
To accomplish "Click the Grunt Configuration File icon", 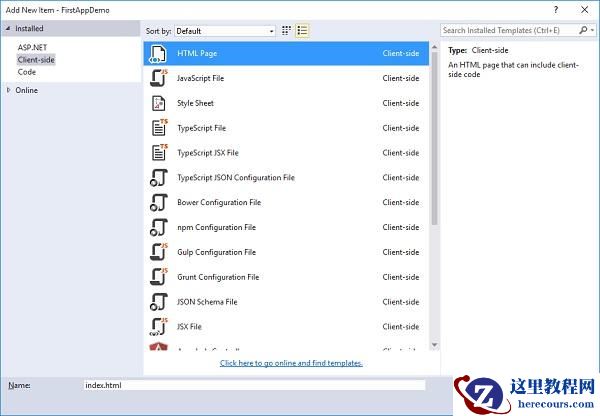I will click(158, 277).
